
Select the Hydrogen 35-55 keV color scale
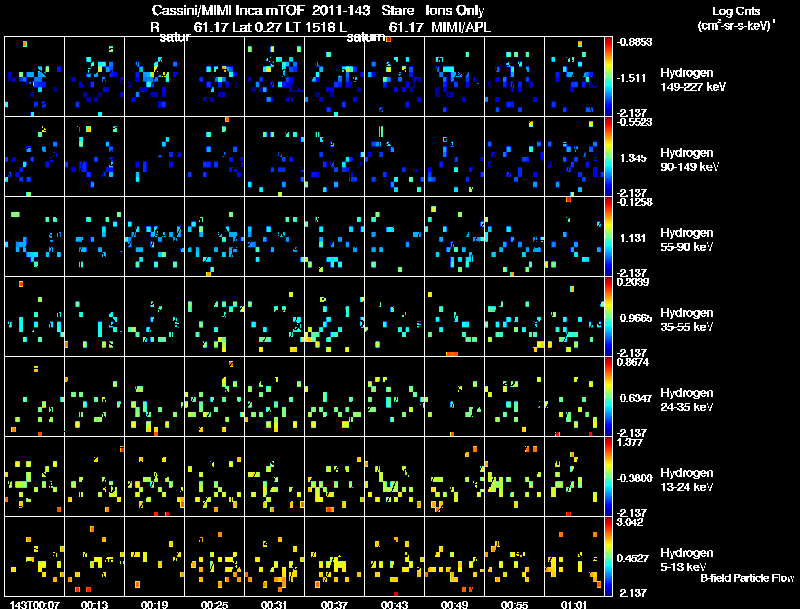click(x=609, y=316)
